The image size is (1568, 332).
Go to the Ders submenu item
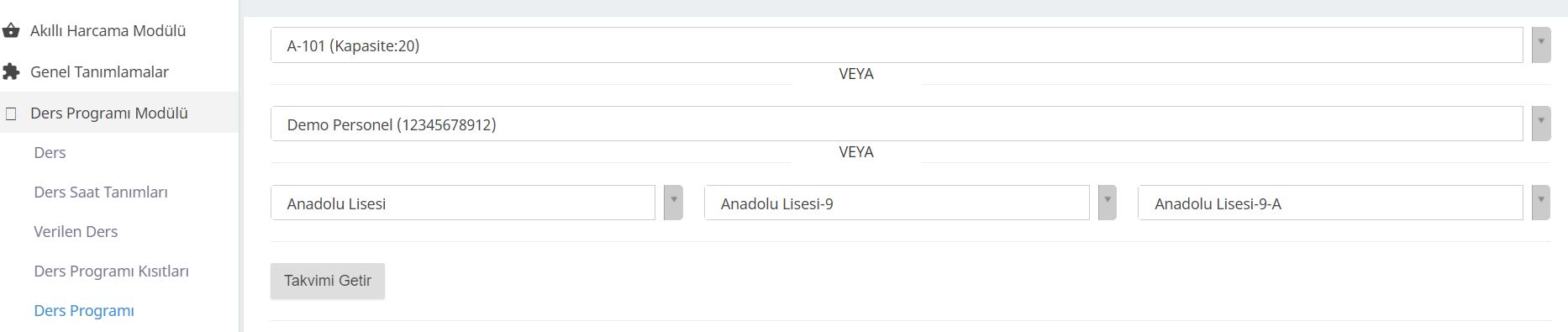coord(50,153)
